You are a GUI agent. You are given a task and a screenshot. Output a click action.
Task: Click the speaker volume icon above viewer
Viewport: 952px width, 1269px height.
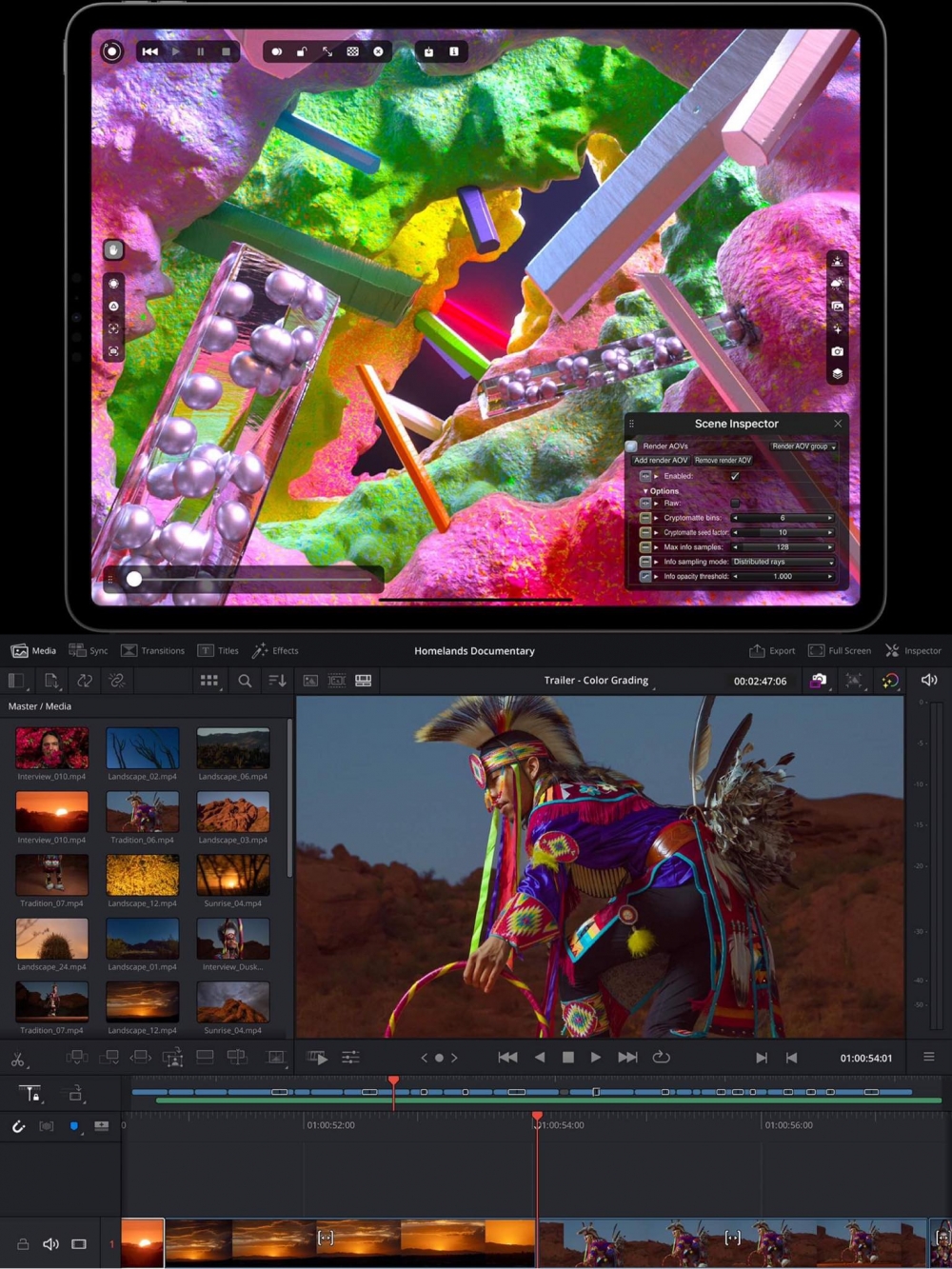929,680
